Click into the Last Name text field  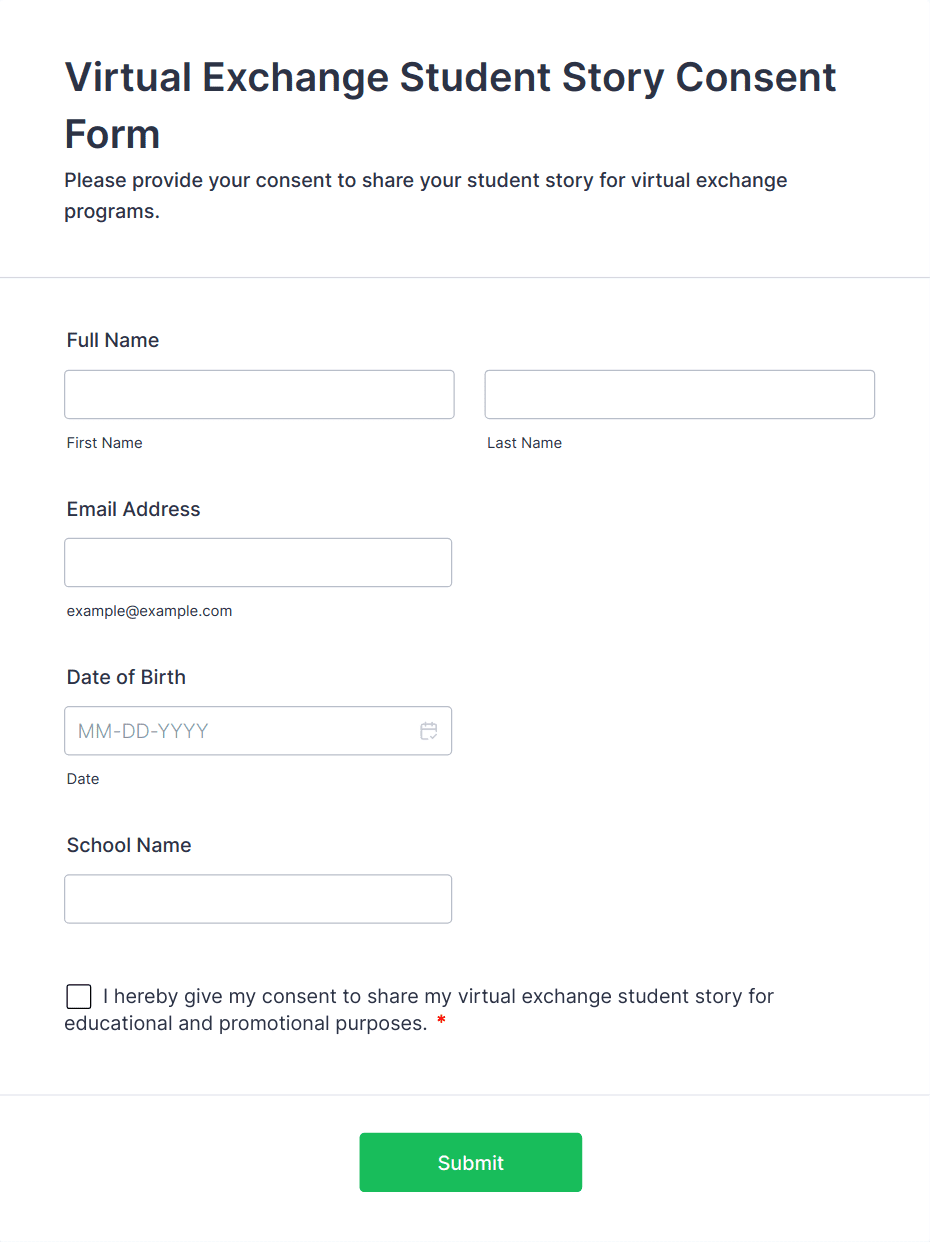click(x=679, y=395)
